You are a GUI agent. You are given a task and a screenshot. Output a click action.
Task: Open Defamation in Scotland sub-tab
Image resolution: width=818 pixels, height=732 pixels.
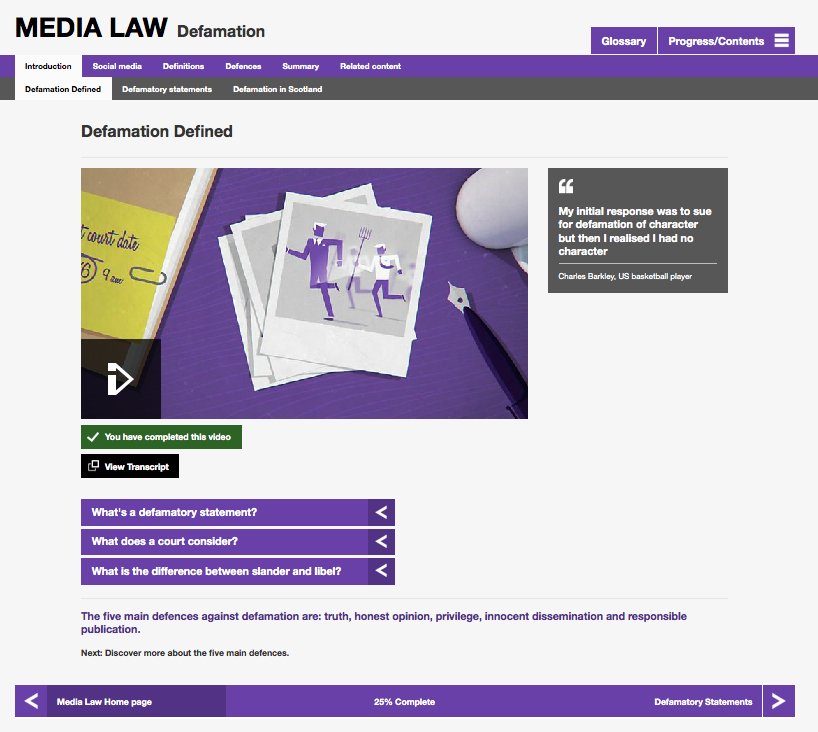point(277,89)
